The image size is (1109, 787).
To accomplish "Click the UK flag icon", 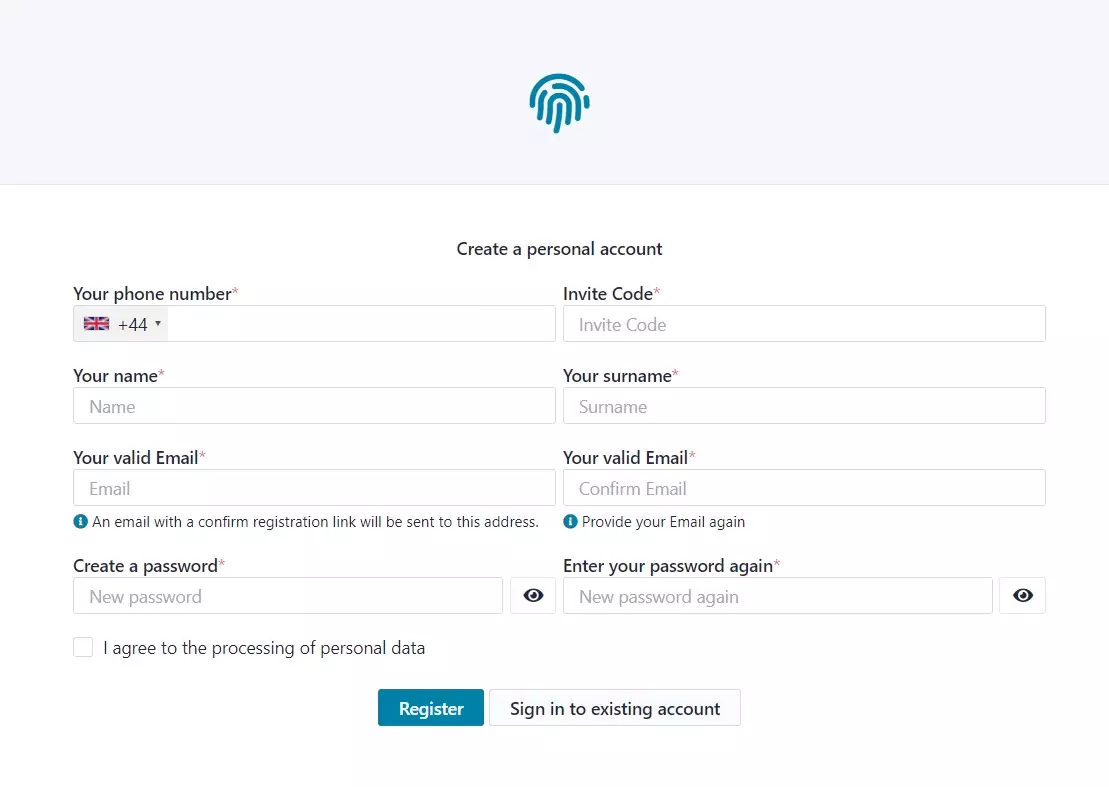I will pyautogui.click(x=96, y=324).
